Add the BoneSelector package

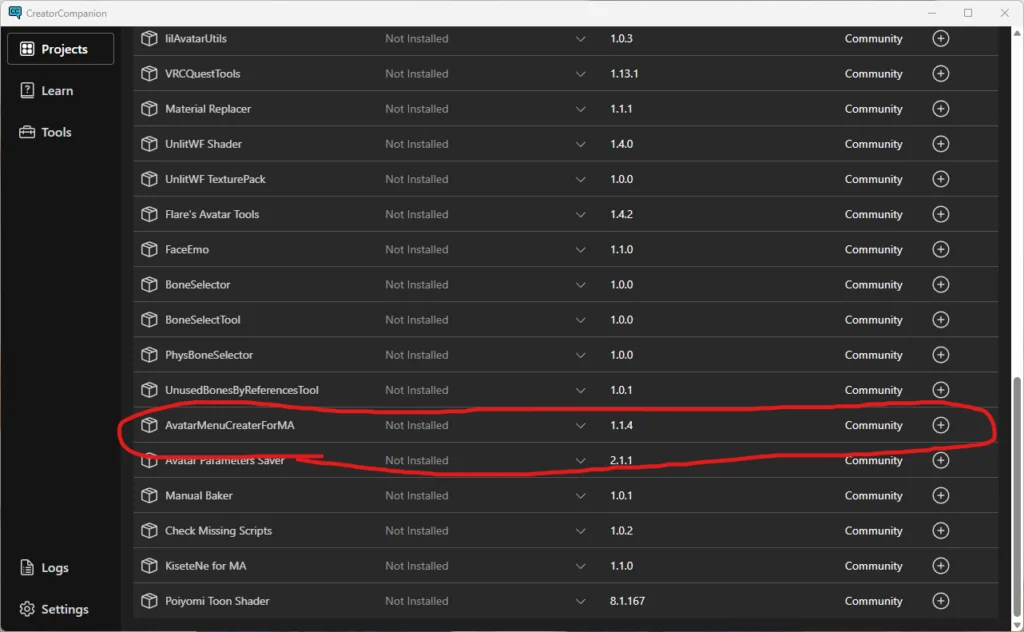pos(940,285)
